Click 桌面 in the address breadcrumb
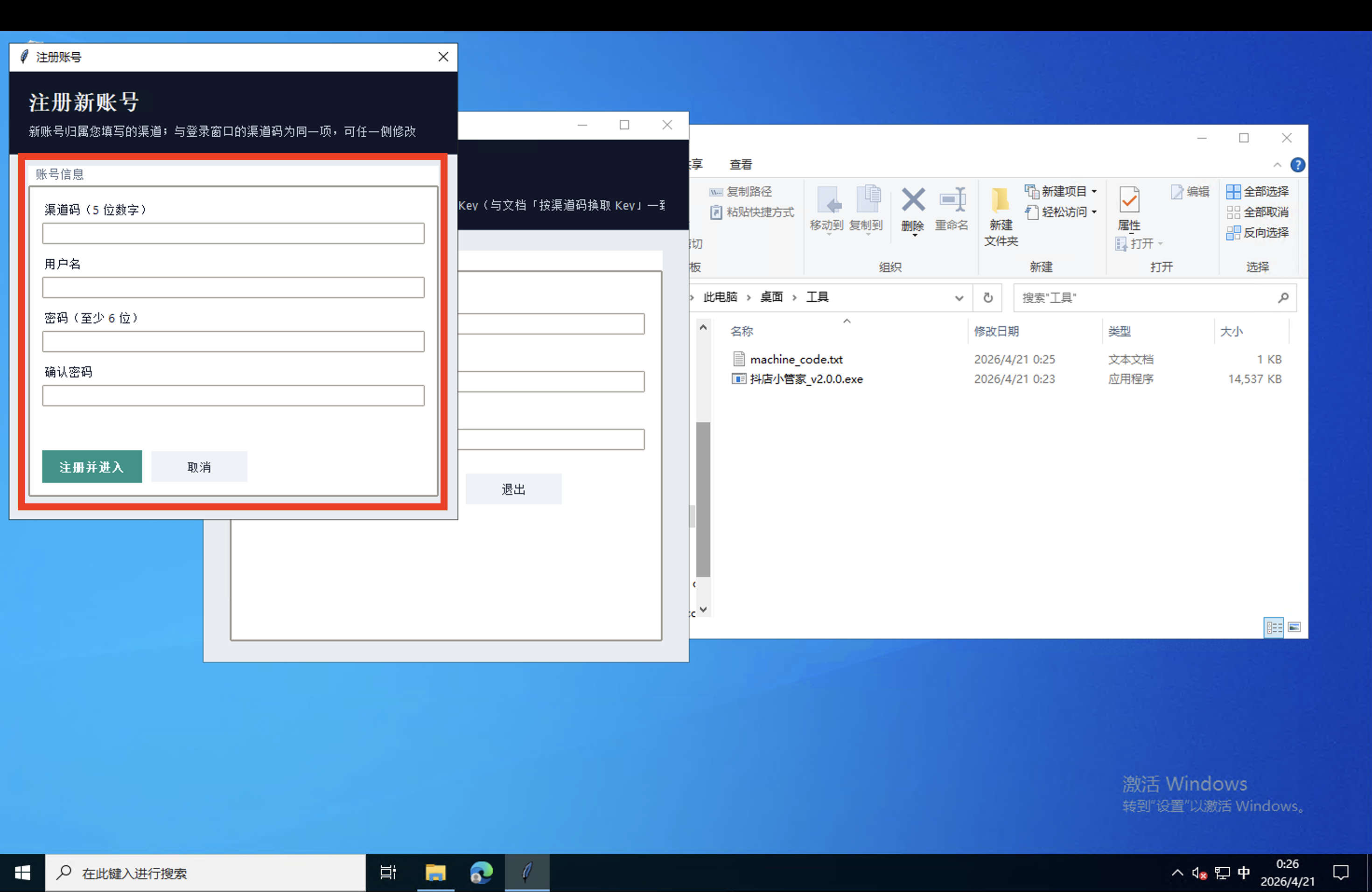This screenshot has width=1372, height=892. (x=771, y=297)
